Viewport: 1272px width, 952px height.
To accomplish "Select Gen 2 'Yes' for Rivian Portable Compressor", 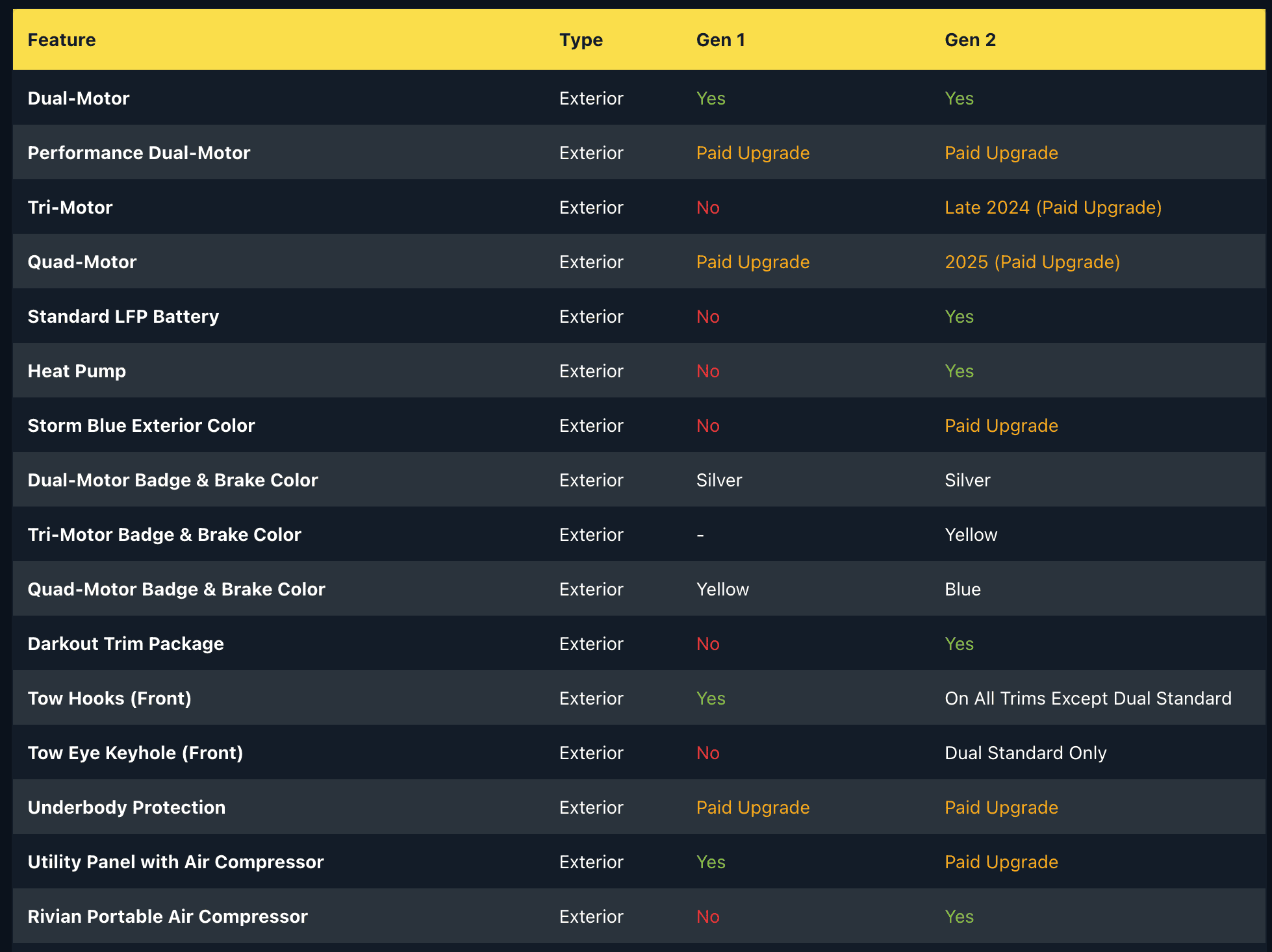I will coord(959,916).
